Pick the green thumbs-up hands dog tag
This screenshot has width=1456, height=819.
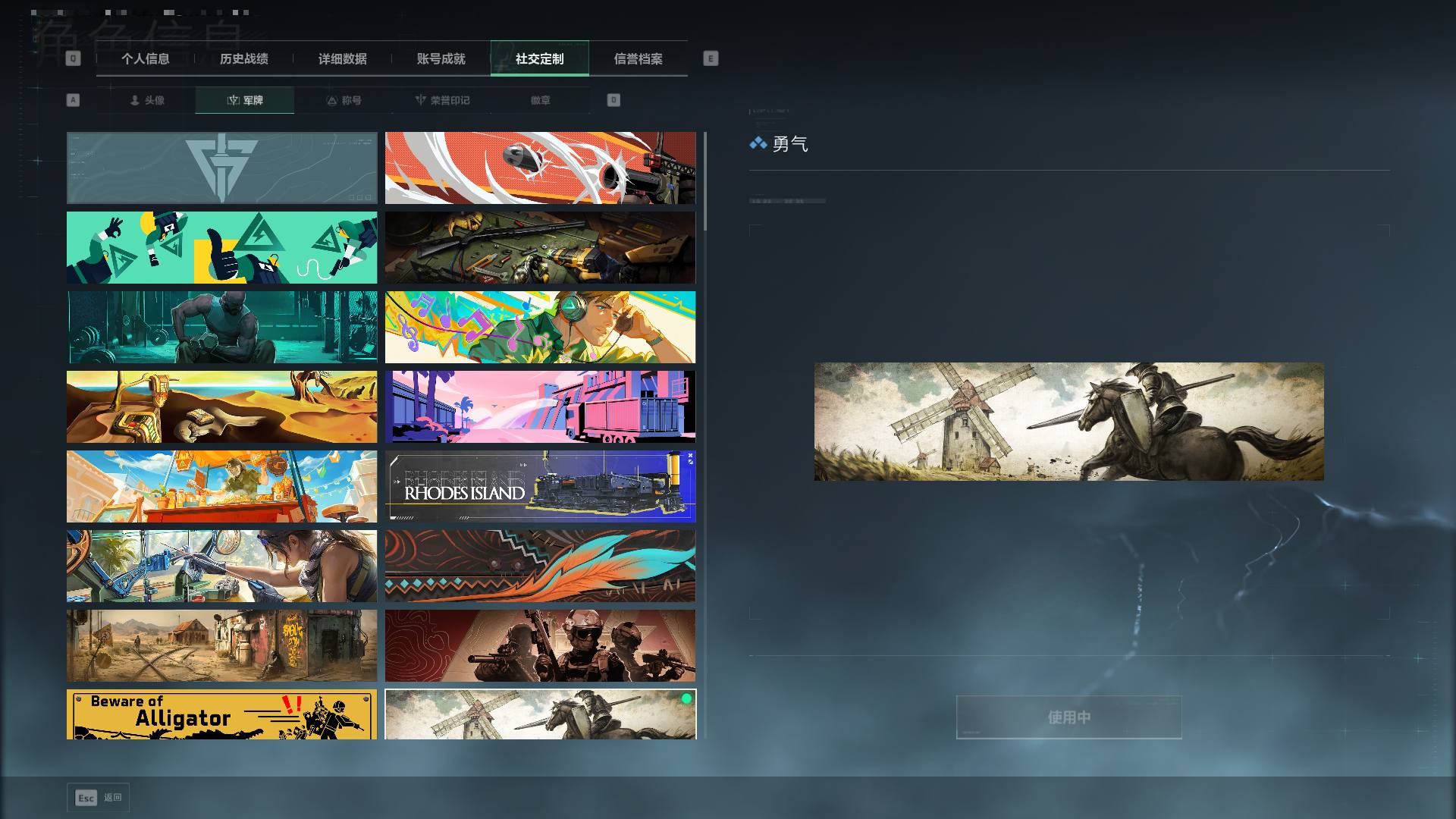(222, 248)
